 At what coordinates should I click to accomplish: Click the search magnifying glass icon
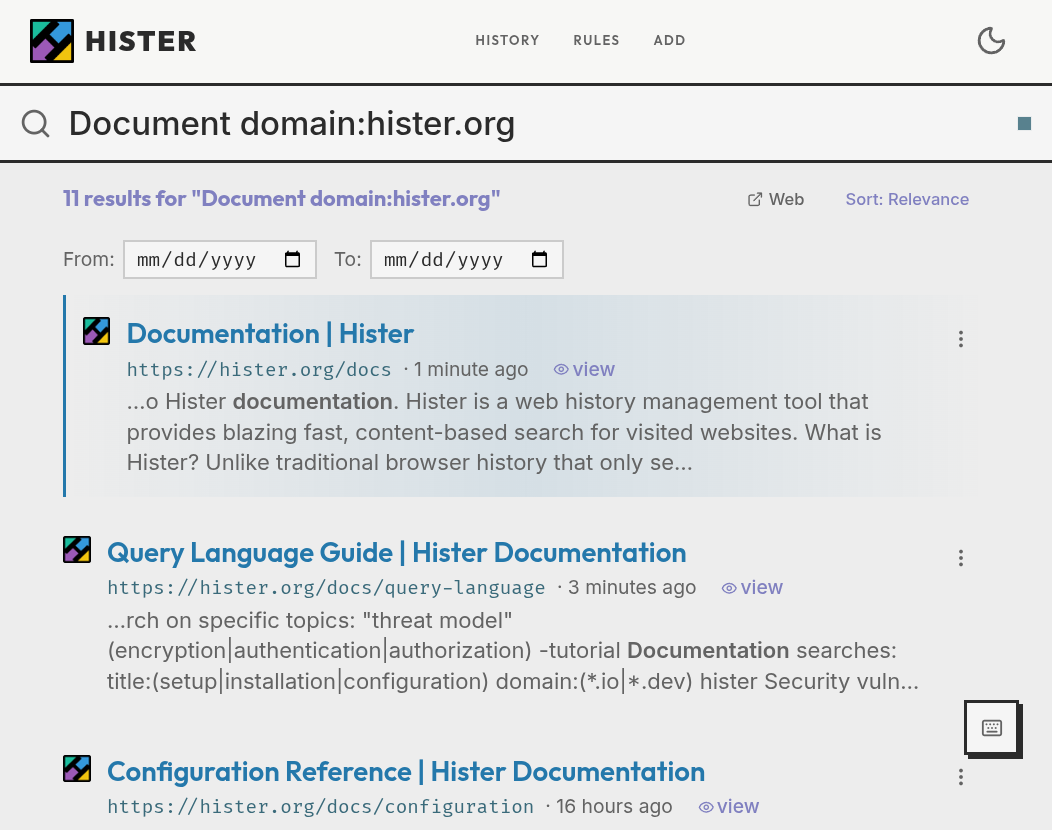(x=36, y=123)
